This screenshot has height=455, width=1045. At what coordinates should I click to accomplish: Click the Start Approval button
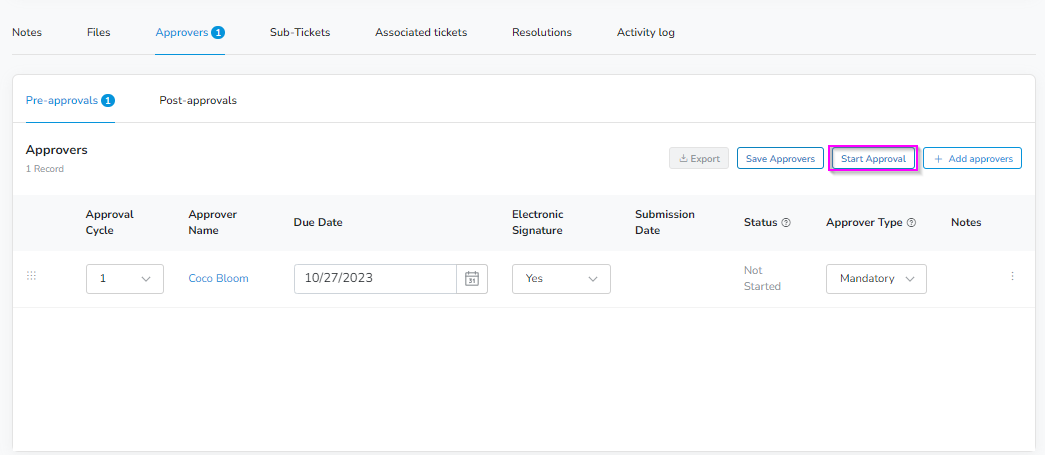click(873, 159)
